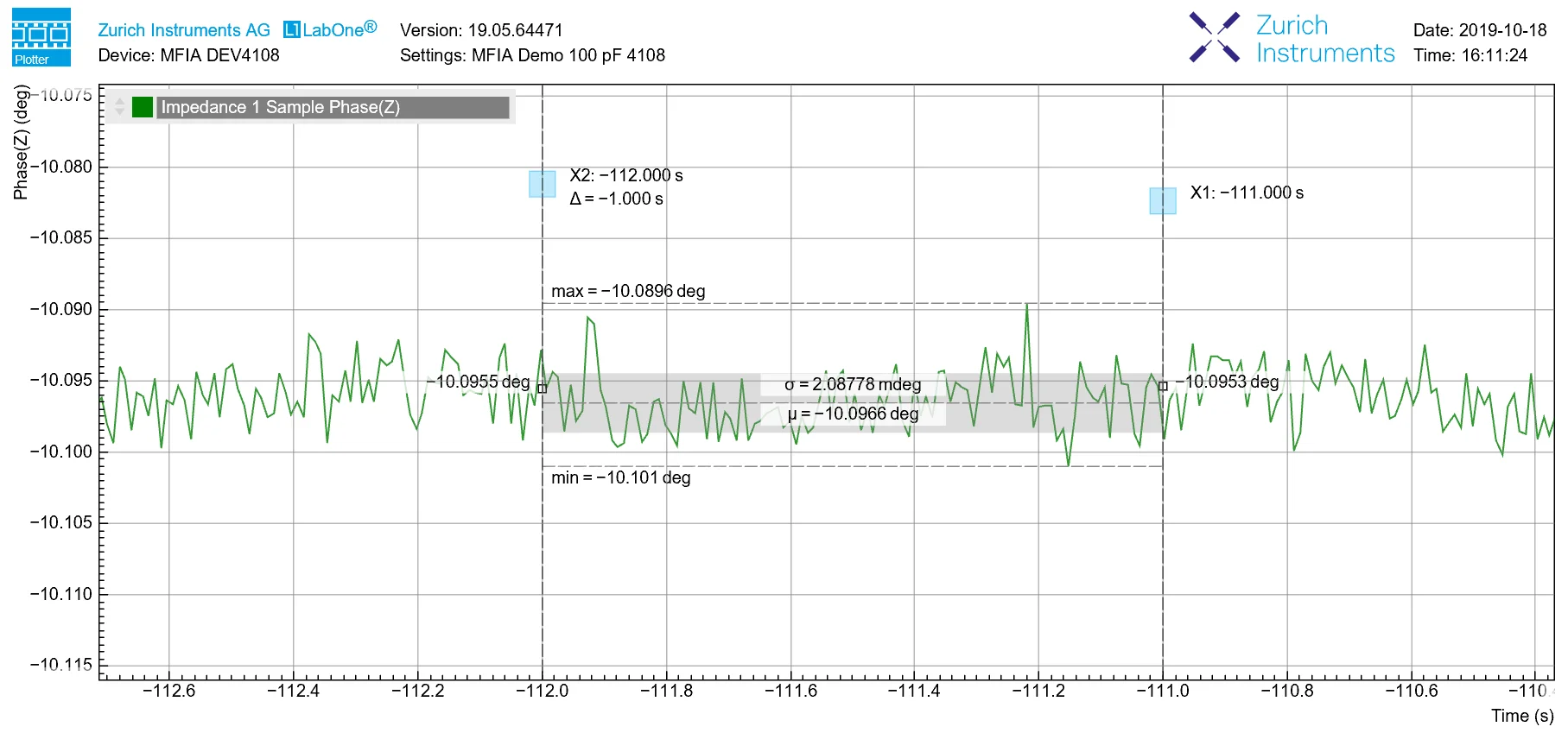Click the −10.0955 deg cursor value
The width and height of the screenshot is (1568, 733).
coord(479,382)
